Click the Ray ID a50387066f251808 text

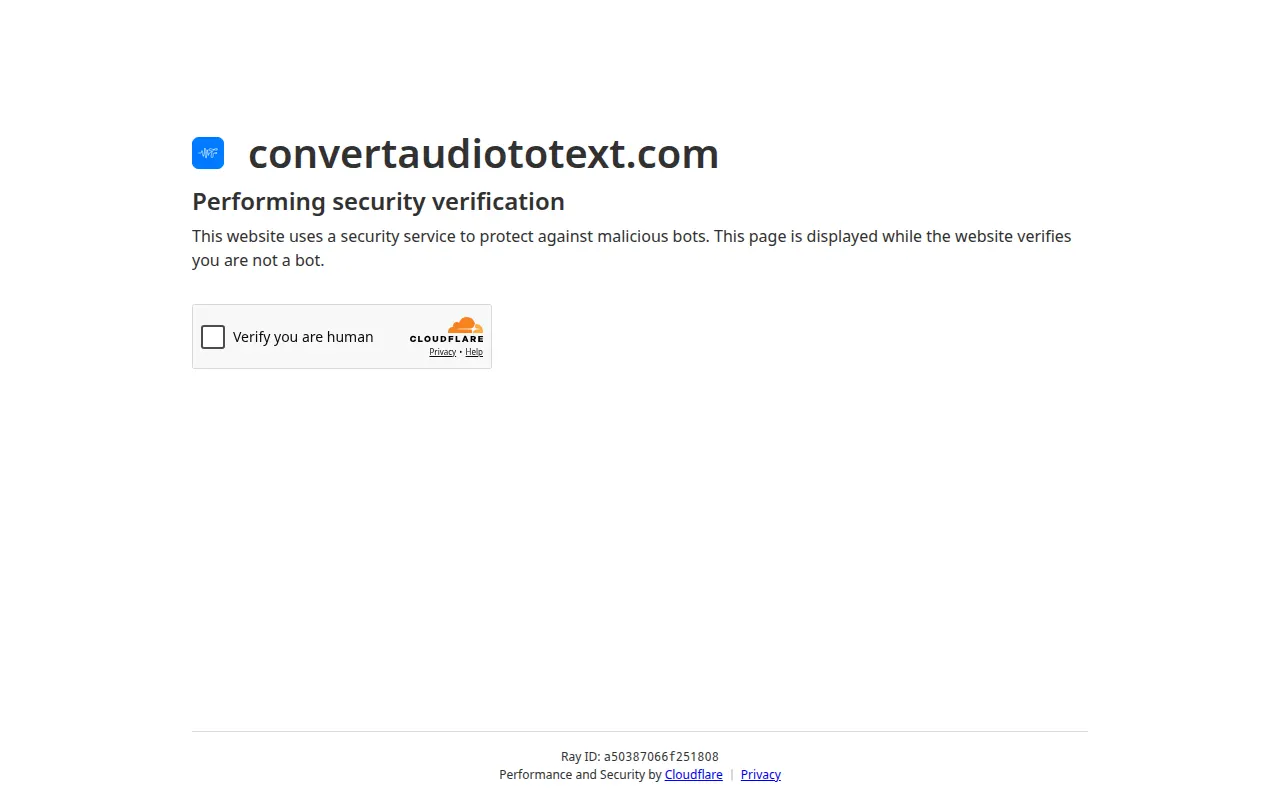point(640,757)
